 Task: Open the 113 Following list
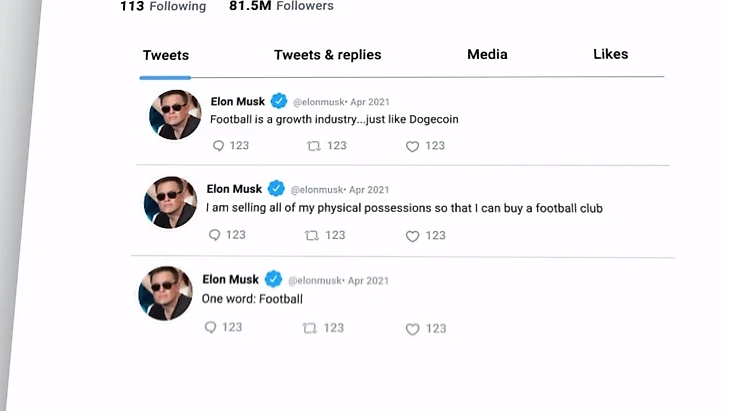click(x=162, y=6)
